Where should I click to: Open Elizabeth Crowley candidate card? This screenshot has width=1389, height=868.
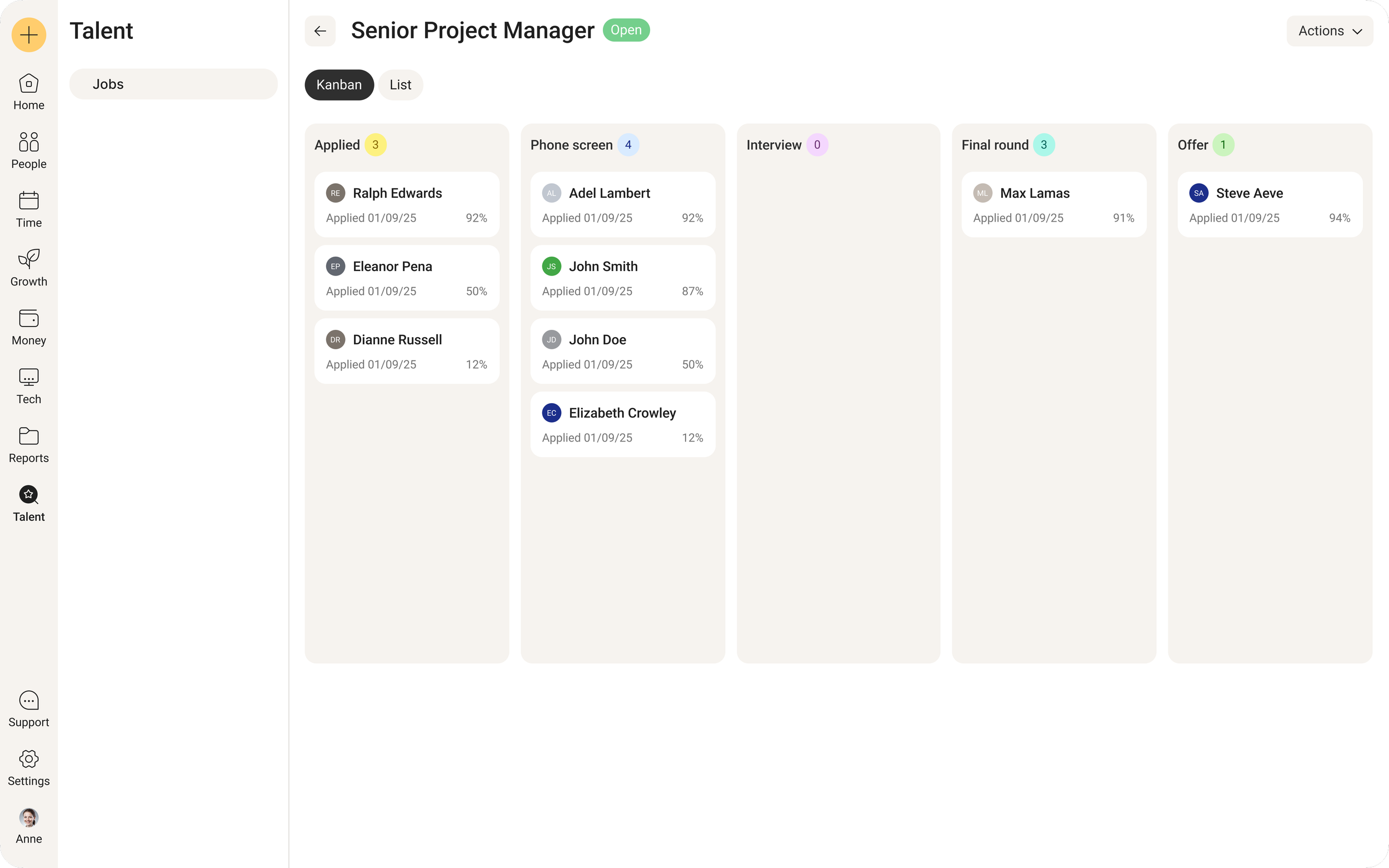pos(622,425)
